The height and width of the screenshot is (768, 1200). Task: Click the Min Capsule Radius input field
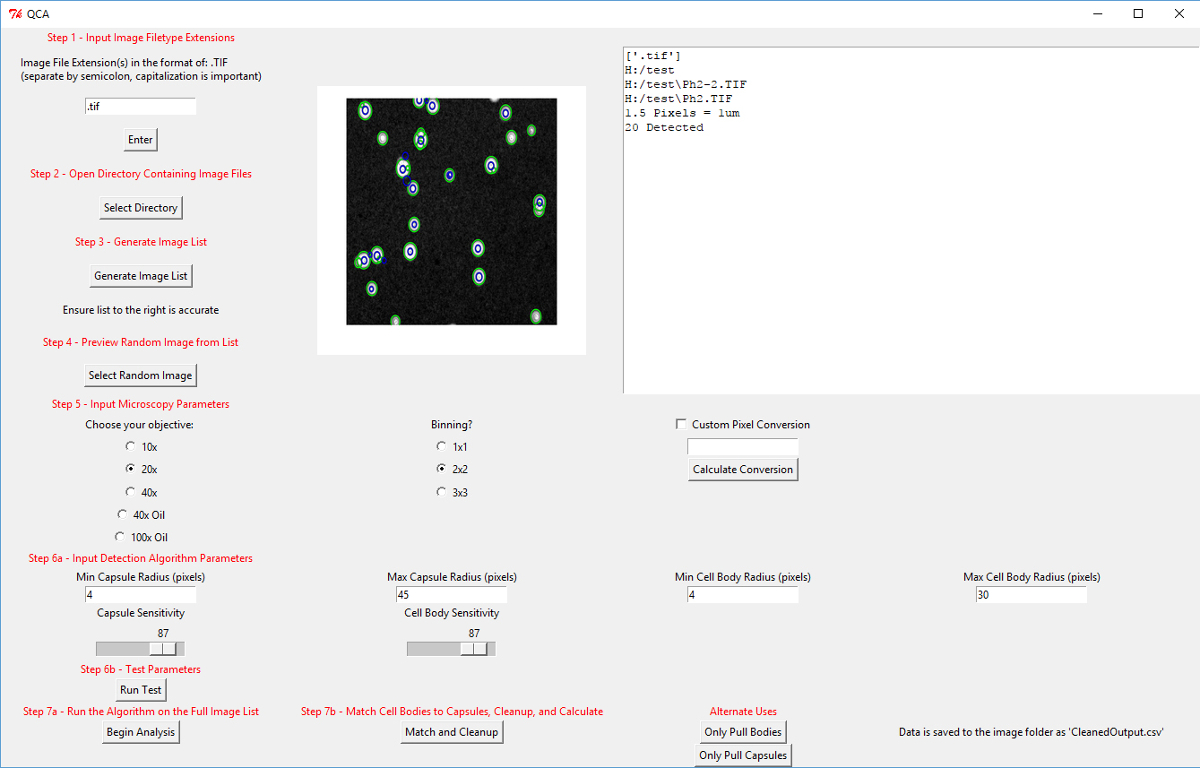pos(140,595)
